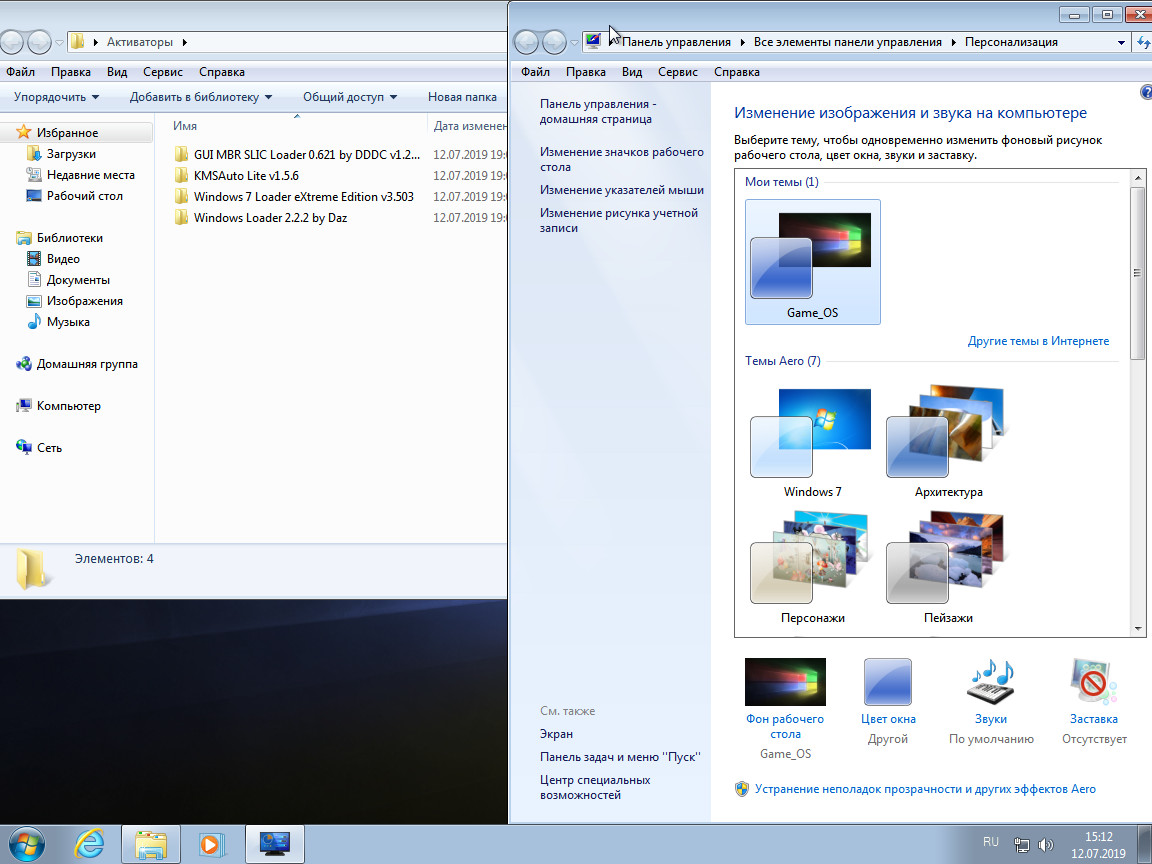Select the Windows 7 Aero theme
The width and height of the screenshot is (1152, 864).
[812, 440]
